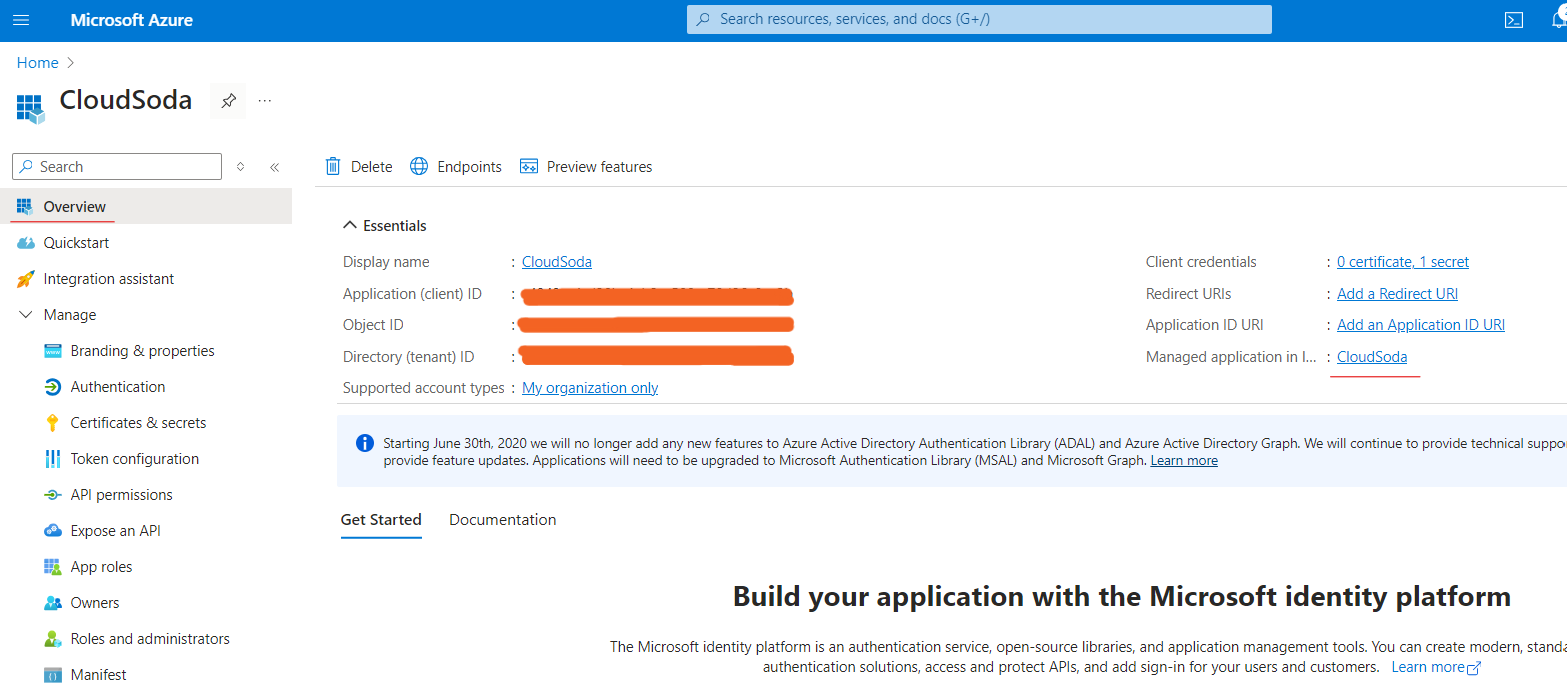Open Certificates & secrets page
The width and height of the screenshot is (1567, 700).
[x=139, y=423]
